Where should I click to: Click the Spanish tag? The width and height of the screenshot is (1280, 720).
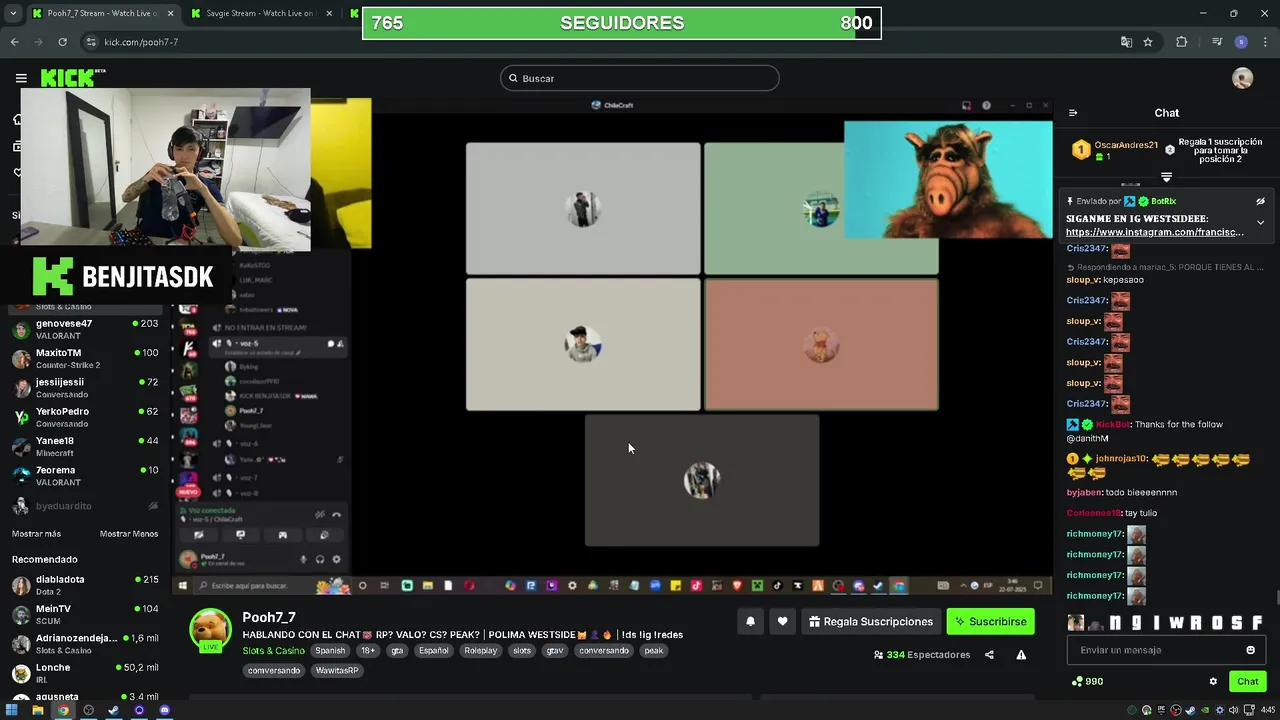pos(330,650)
